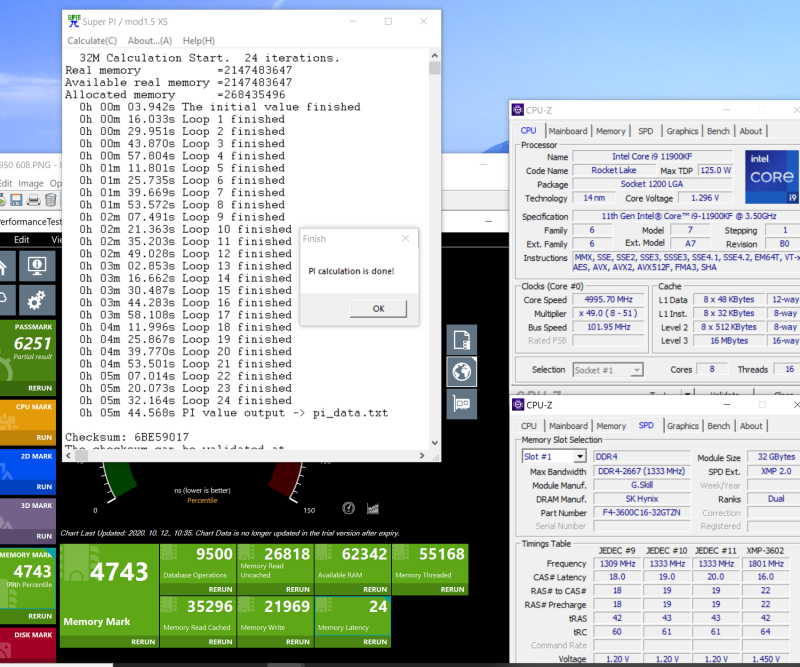Viewport: 800px width, 667px height.
Task: Open the settings gears icon in PerformanceTest
Action: pos(37,300)
